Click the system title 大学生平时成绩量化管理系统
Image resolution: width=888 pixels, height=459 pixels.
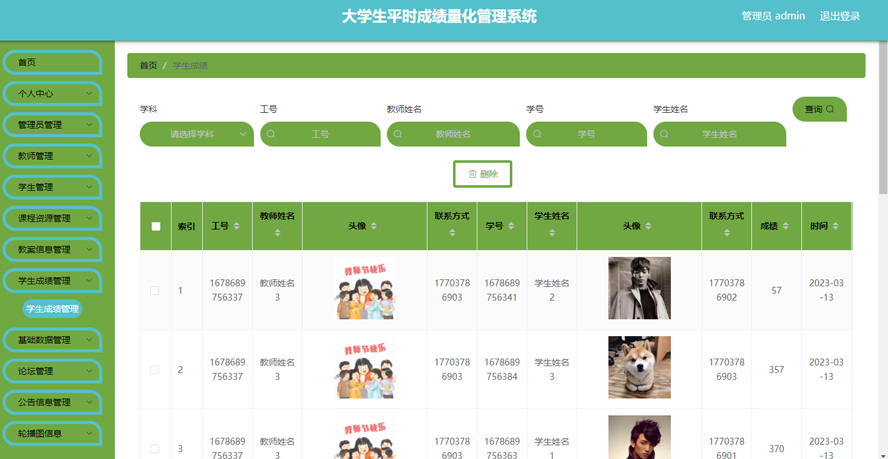pos(439,16)
